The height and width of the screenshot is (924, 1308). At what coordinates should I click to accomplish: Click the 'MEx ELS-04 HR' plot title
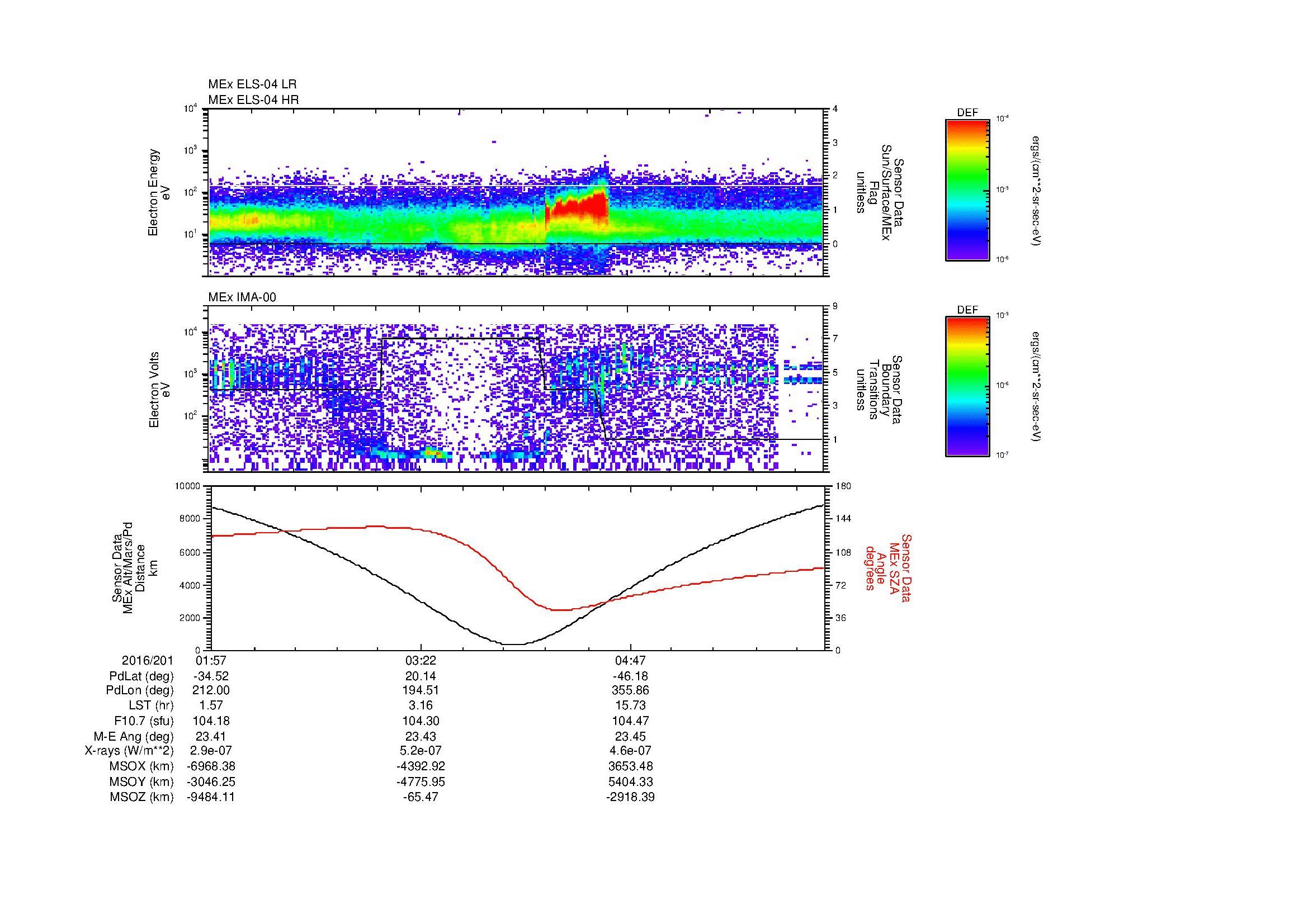click(253, 99)
